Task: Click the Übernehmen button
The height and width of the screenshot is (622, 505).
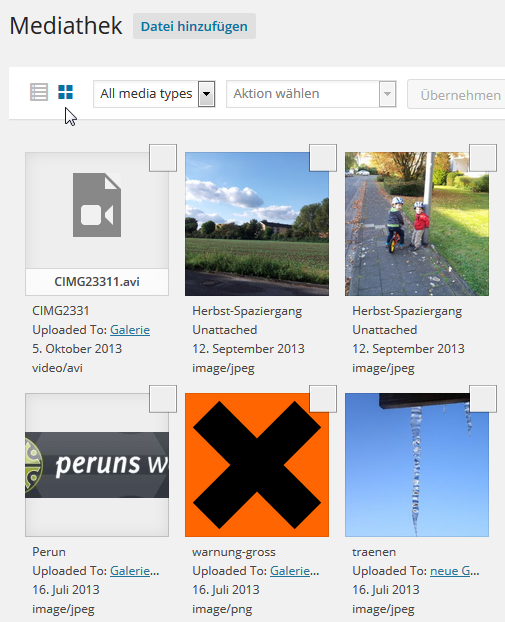Action: (456, 95)
